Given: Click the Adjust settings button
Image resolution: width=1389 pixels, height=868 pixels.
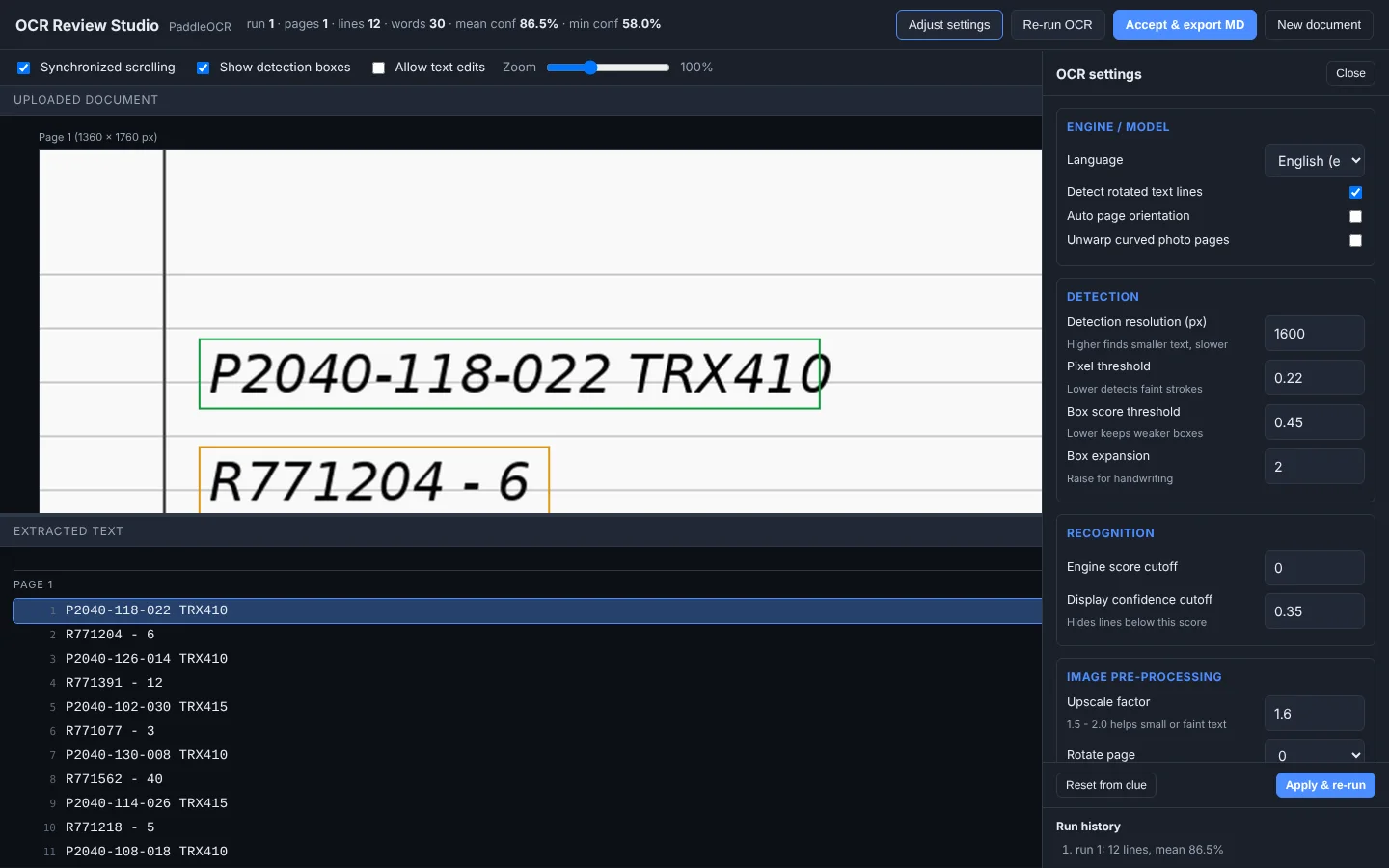Looking at the screenshot, I should click(x=949, y=25).
